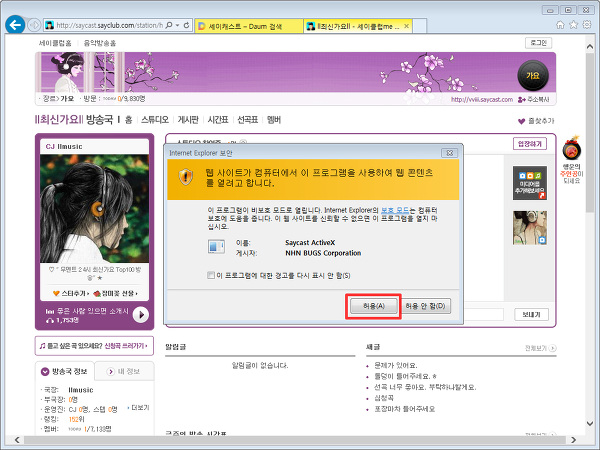This screenshot has width=600, height=450.
Task: Click the horizontal scrollbar right arrow
Action: tap(573, 440)
